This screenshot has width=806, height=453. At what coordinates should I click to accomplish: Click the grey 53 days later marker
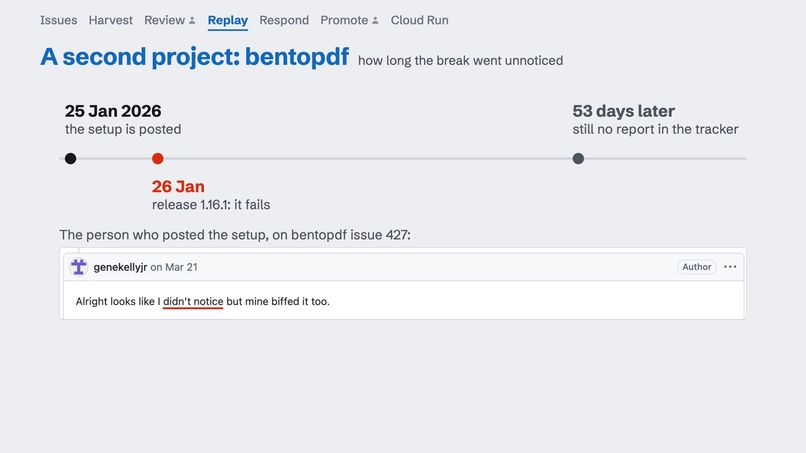click(x=578, y=158)
